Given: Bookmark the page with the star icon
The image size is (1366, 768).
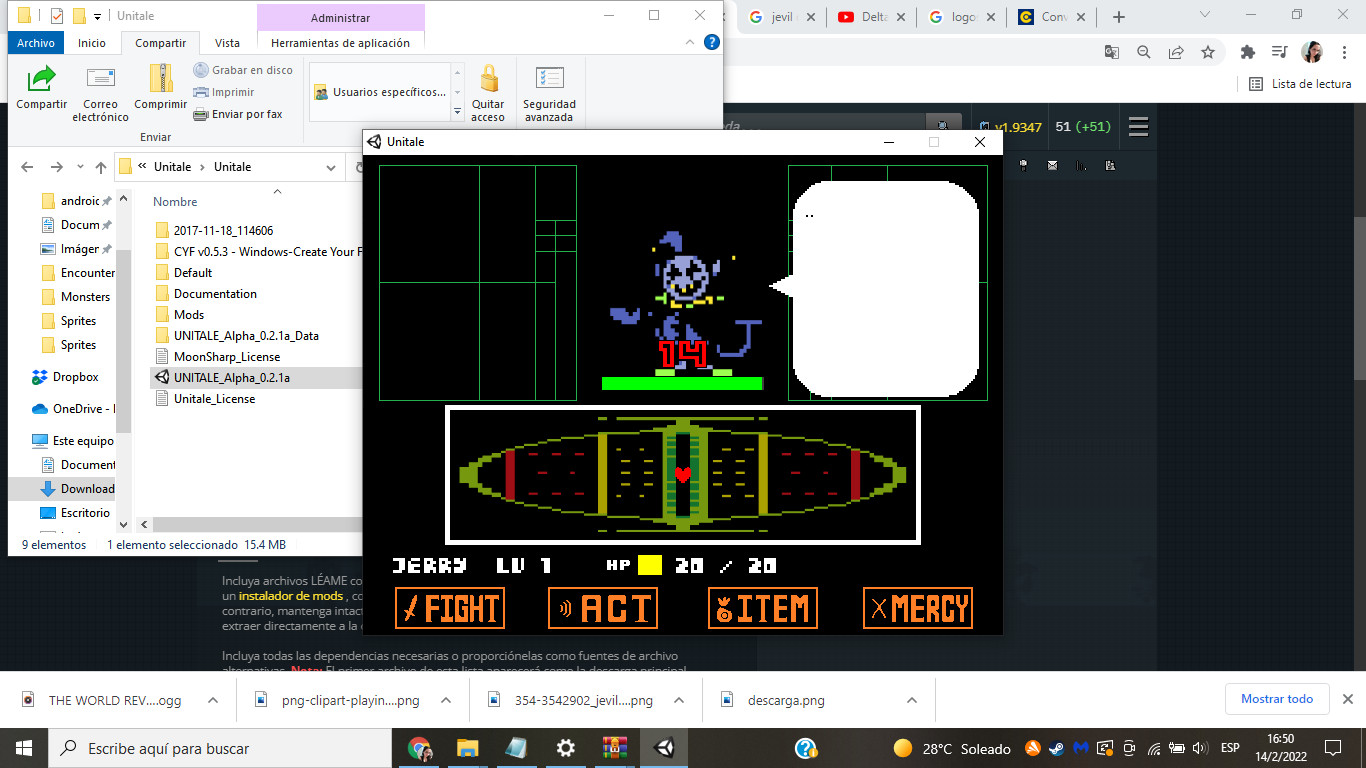Looking at the screenshot, I should click(x=1208, y=52).
